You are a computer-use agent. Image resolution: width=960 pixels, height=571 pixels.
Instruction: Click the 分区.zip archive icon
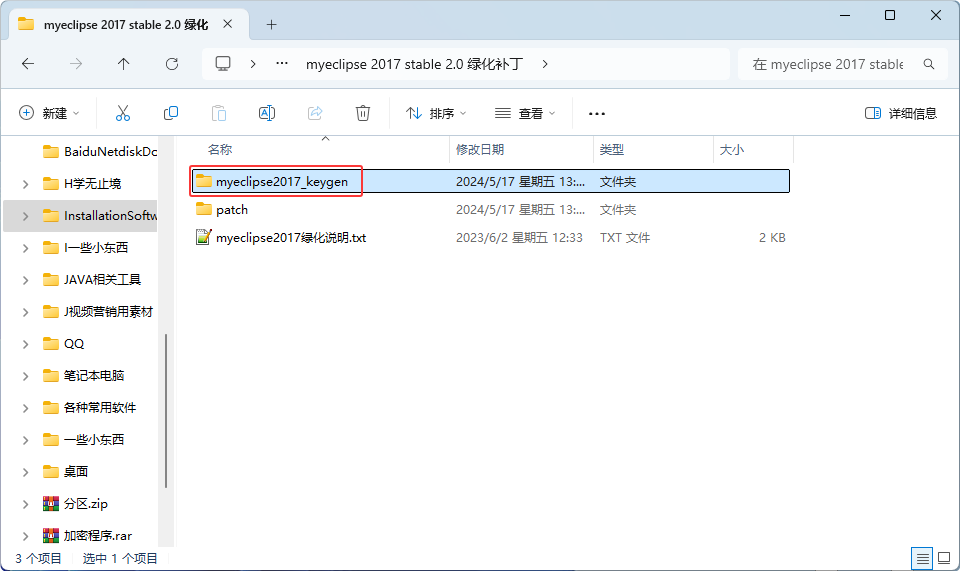51,504
